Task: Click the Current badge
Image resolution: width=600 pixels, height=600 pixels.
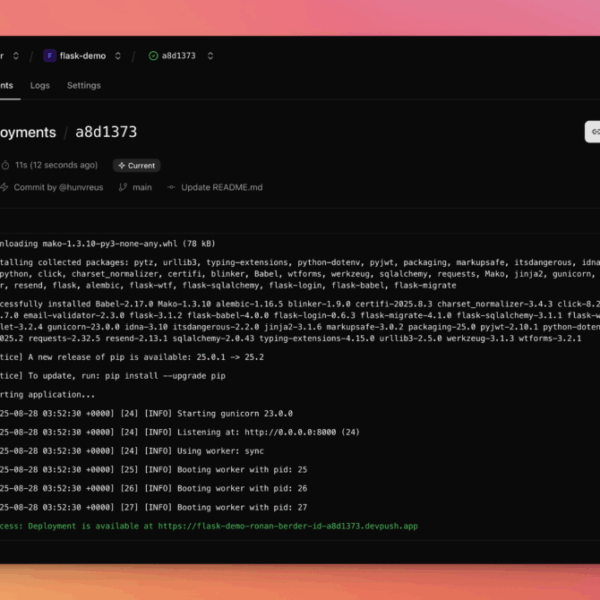Action: 136,166
